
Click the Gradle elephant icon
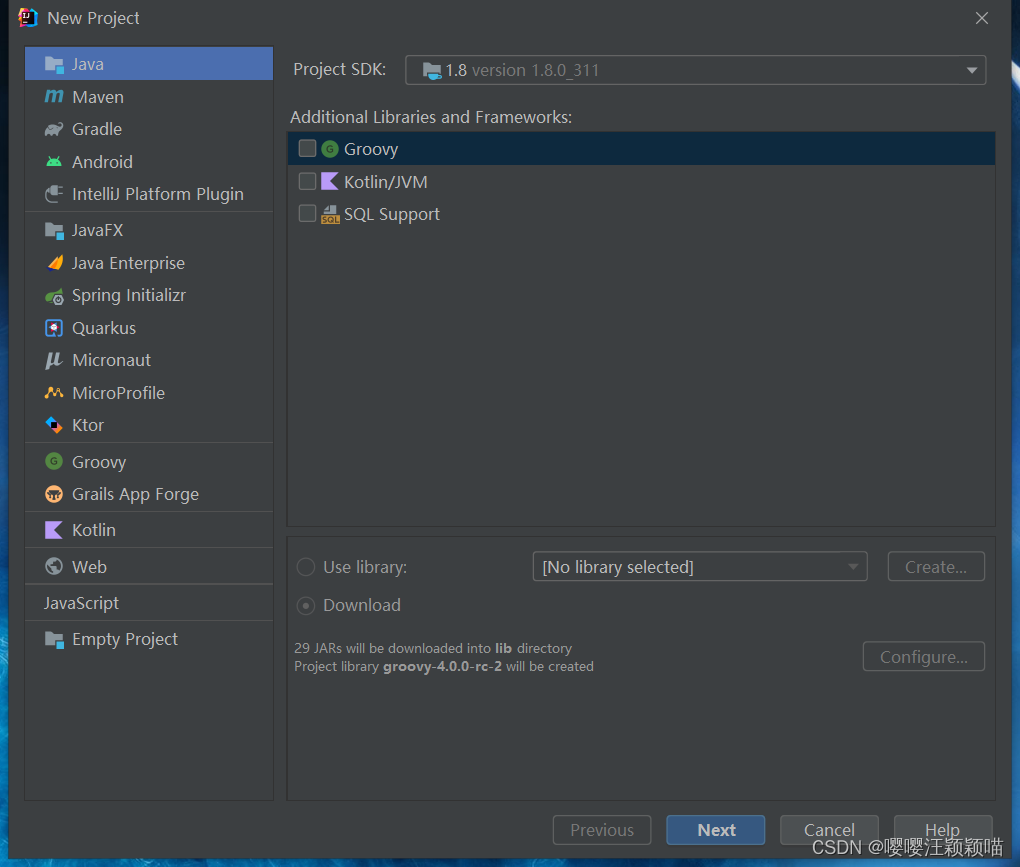[54, 129]
